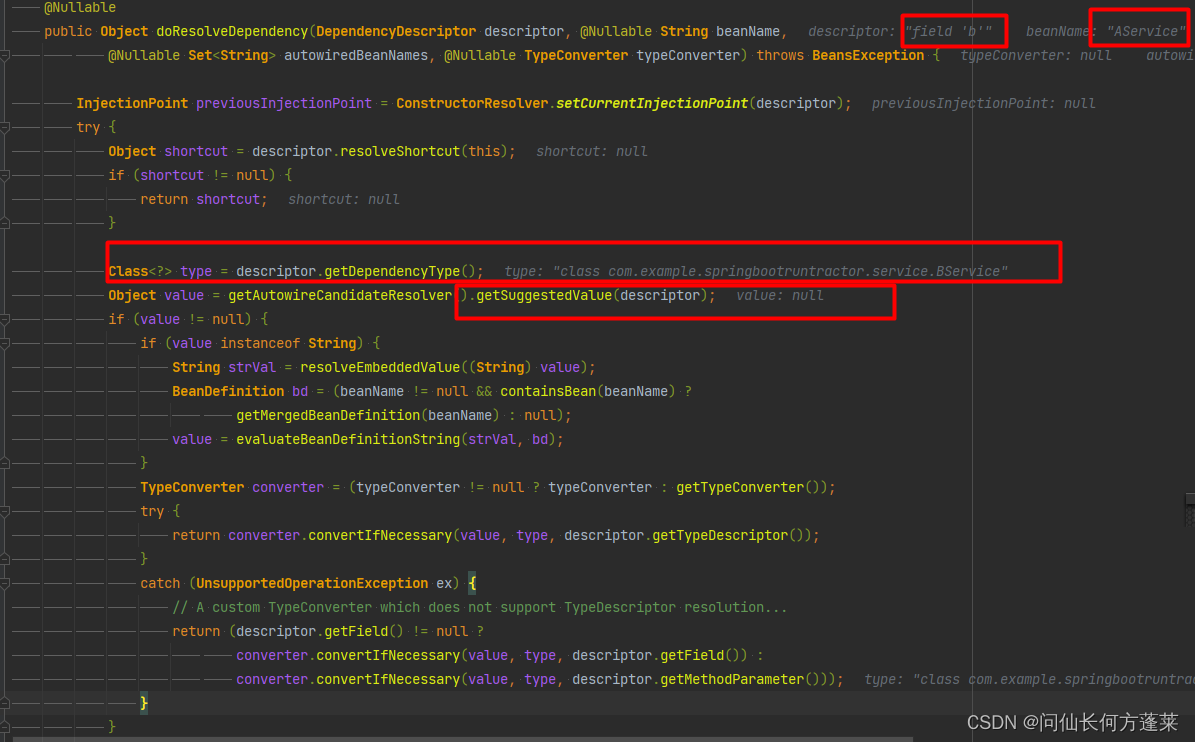Click the autowiredBeanNames parameter
Viewport: 1195px width, 742px height.
(356, 56)
